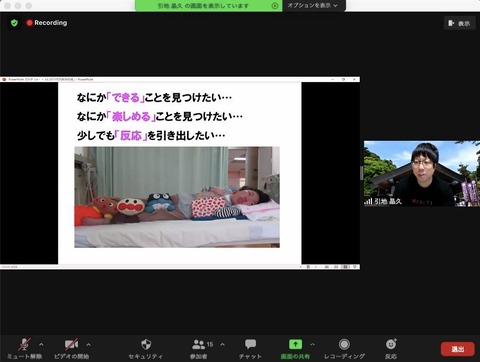Image resolution: width=480 pixels, height=362 pixels.
Task: Unmute microphone with ミュート解除
Action: coord(25,349)
